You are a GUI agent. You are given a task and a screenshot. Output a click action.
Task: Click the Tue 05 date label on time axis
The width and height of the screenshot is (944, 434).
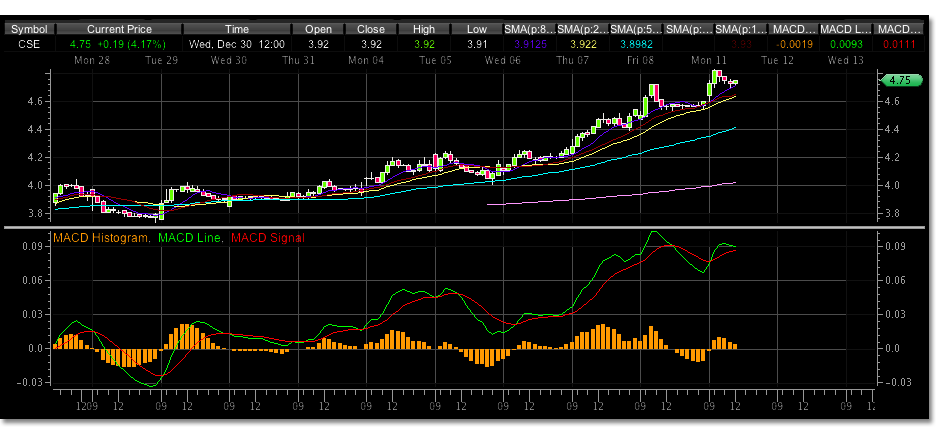point(437,59)
